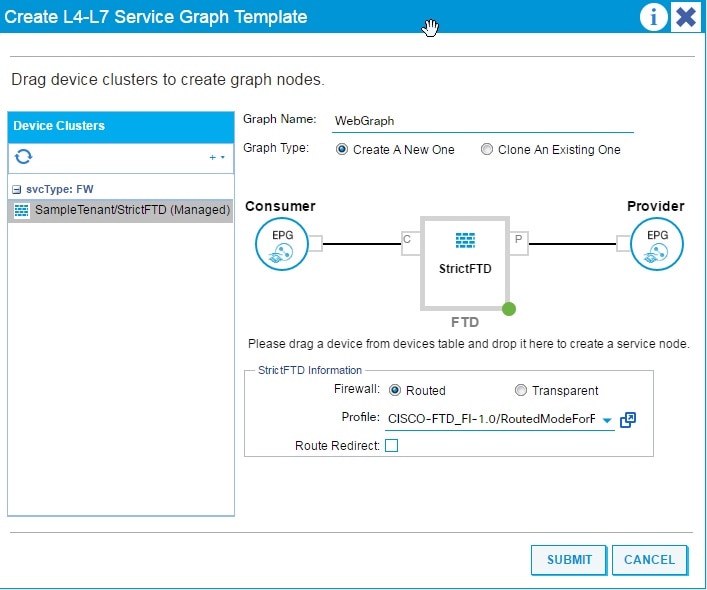This screenshot has width=707, height=590.
Task: Collapse the svcType: FW tree group
Action: click(17, 189)
